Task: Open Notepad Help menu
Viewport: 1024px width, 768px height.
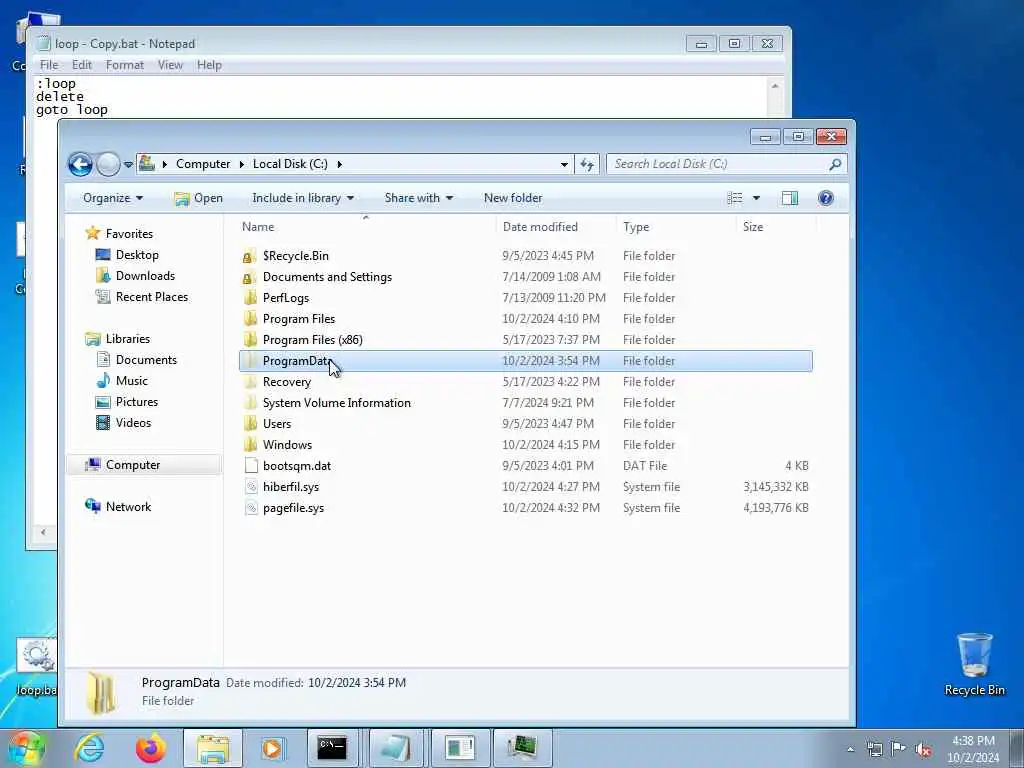Action: (209, 65)
